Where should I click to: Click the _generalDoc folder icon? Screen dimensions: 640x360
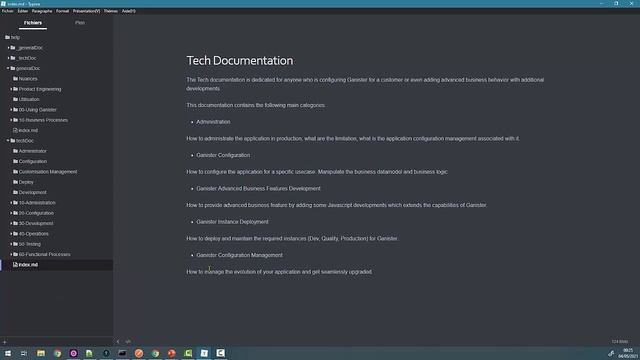point(13,48)
